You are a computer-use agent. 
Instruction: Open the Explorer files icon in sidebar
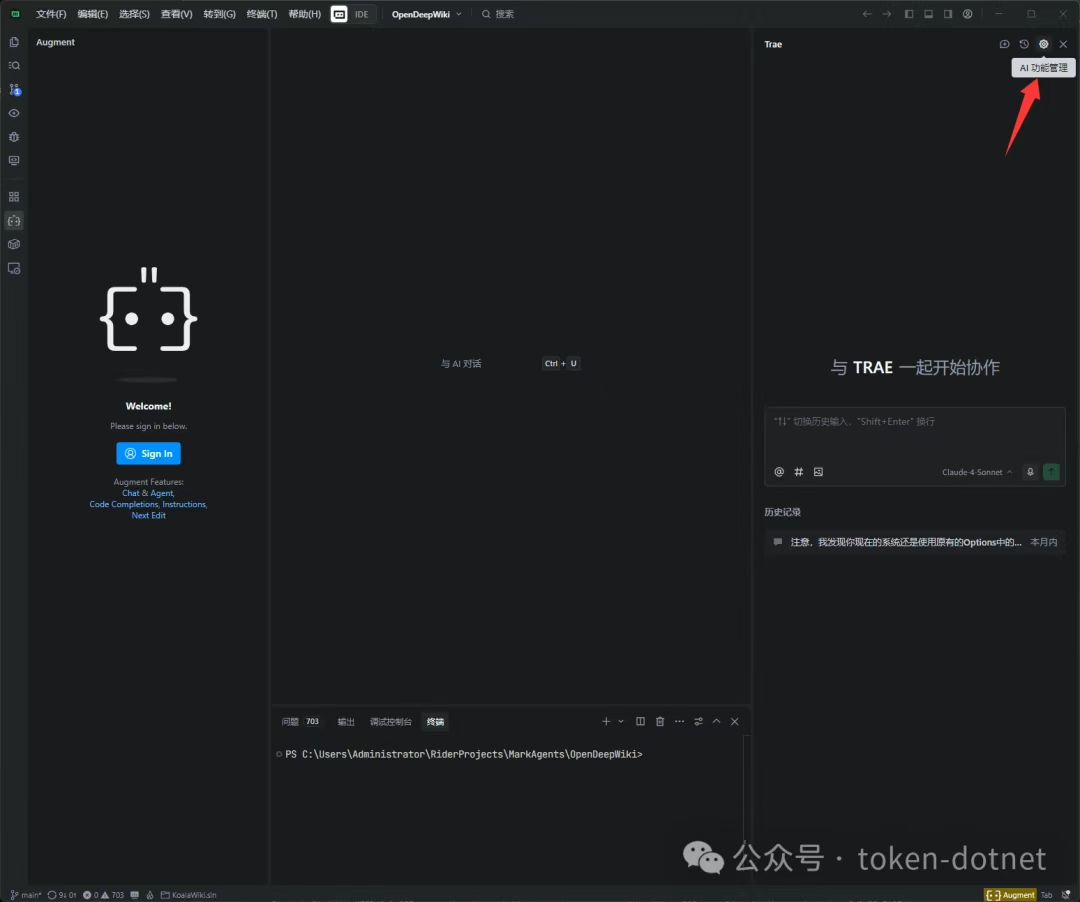[14, 42]
